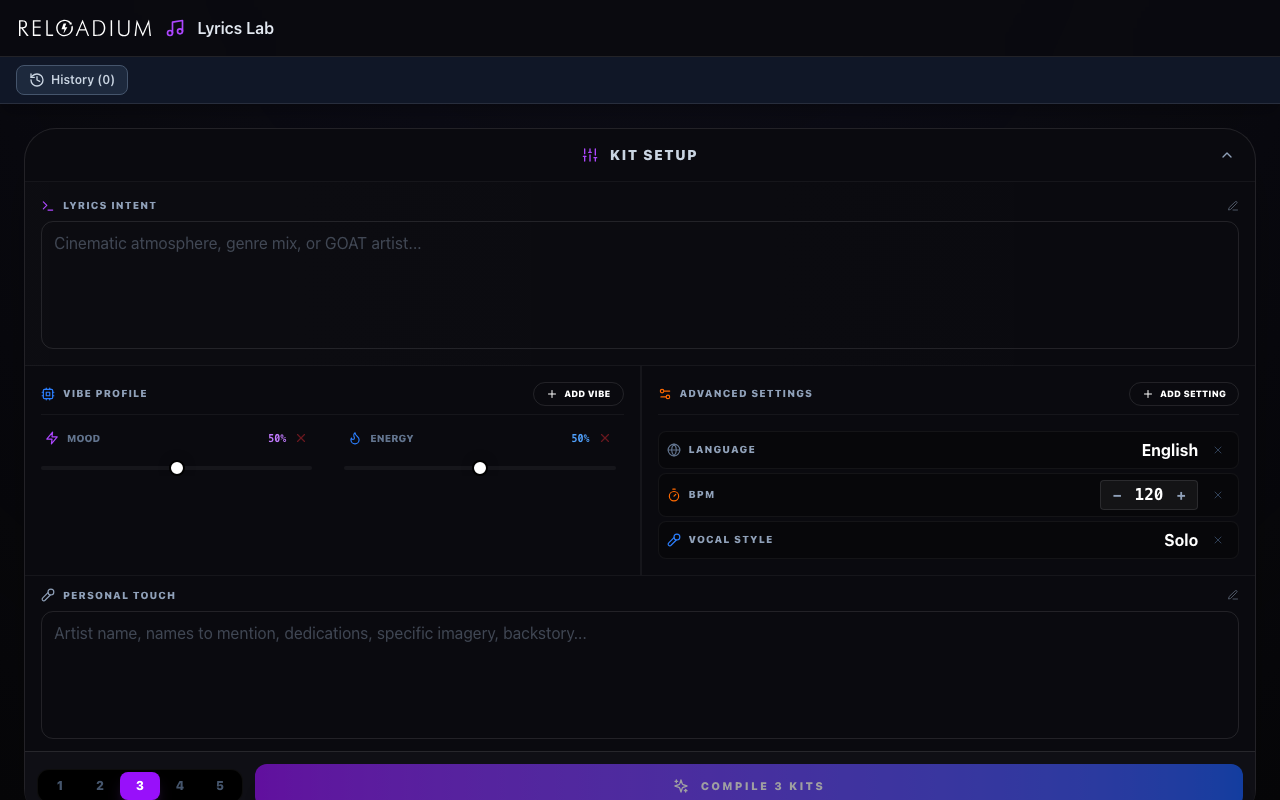Image resolution: width=1280 pixels, height=800 pixels.
Task: Remove the Language setting
Action: [x=1218, y=450]
